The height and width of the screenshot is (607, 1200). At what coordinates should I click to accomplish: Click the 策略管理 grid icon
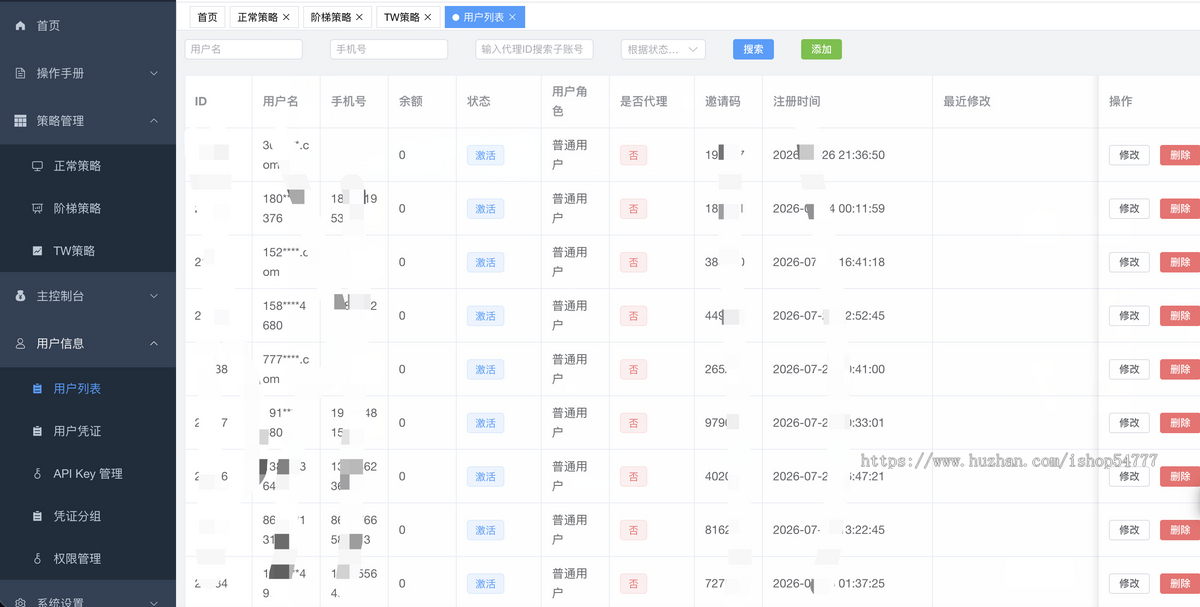pyautogui.click(x=21, y=121)
